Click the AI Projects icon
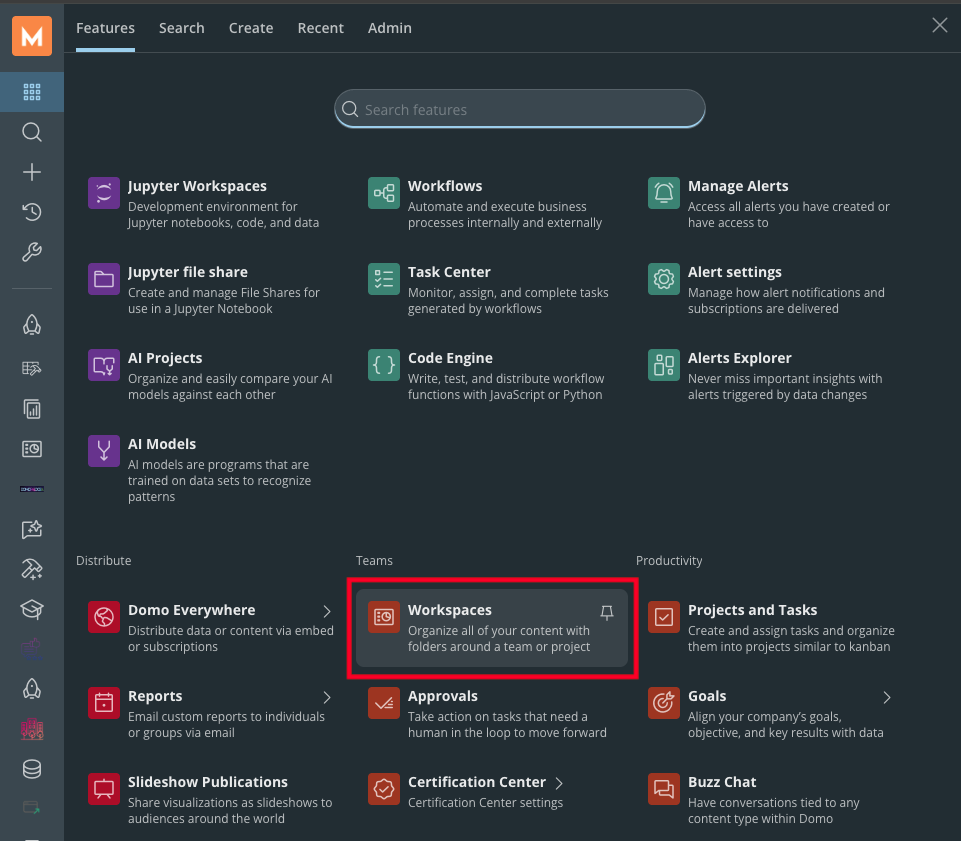 (x=104, y=365)
